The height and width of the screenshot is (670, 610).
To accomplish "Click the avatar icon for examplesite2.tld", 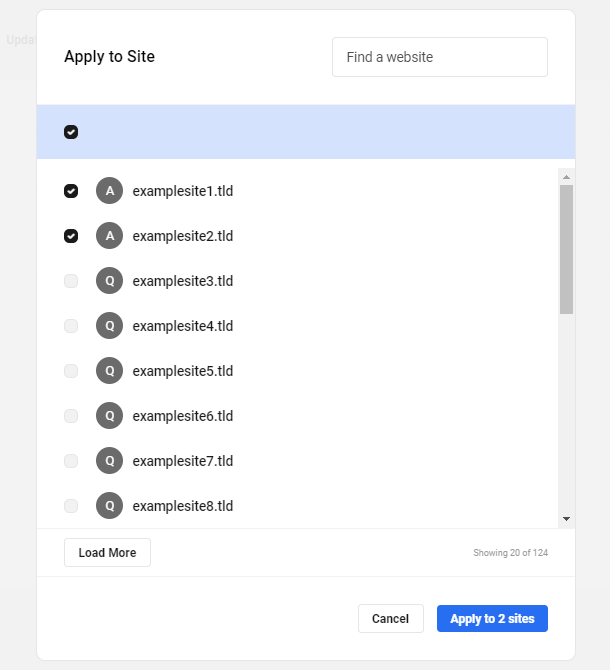I will pyautogui.click(x=109, y=236).
